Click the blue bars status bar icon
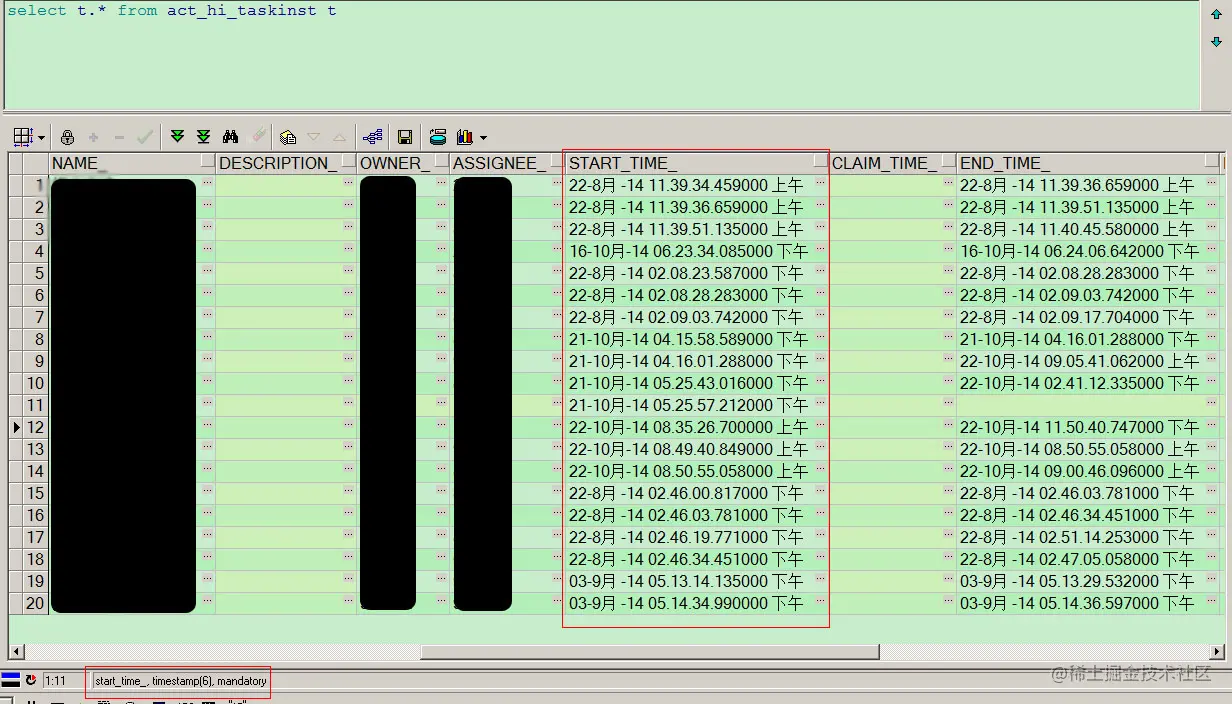 pyautogui.click(x=10, y=680)
